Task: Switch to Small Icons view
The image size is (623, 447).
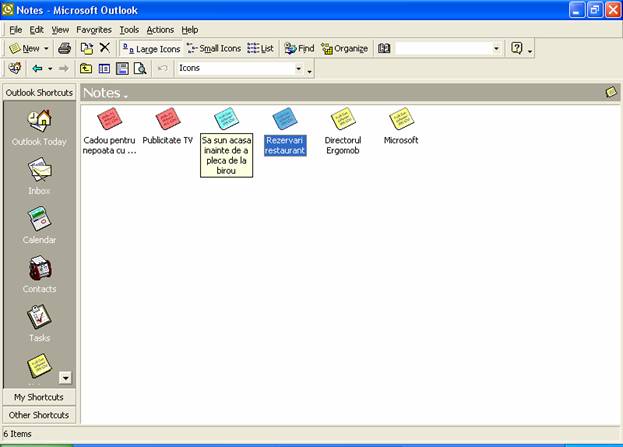Action: (x=213, y=48)
